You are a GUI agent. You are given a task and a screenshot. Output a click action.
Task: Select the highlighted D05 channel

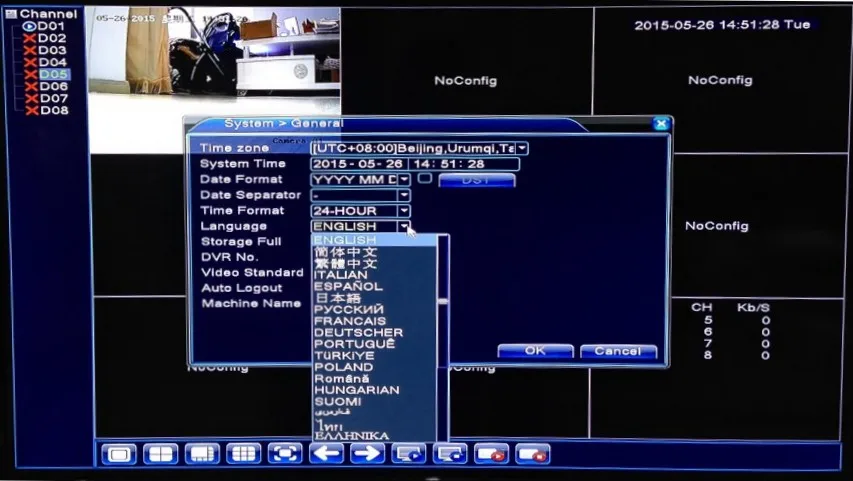click(54, 74)
